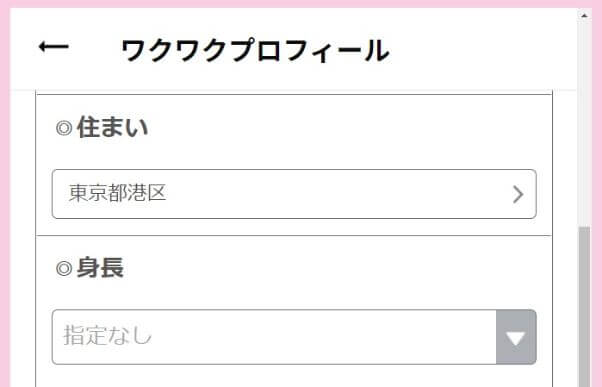The image size is (602, 387).
Task: Click the 東京都港区 text
Action: click(x=117, y=193)
